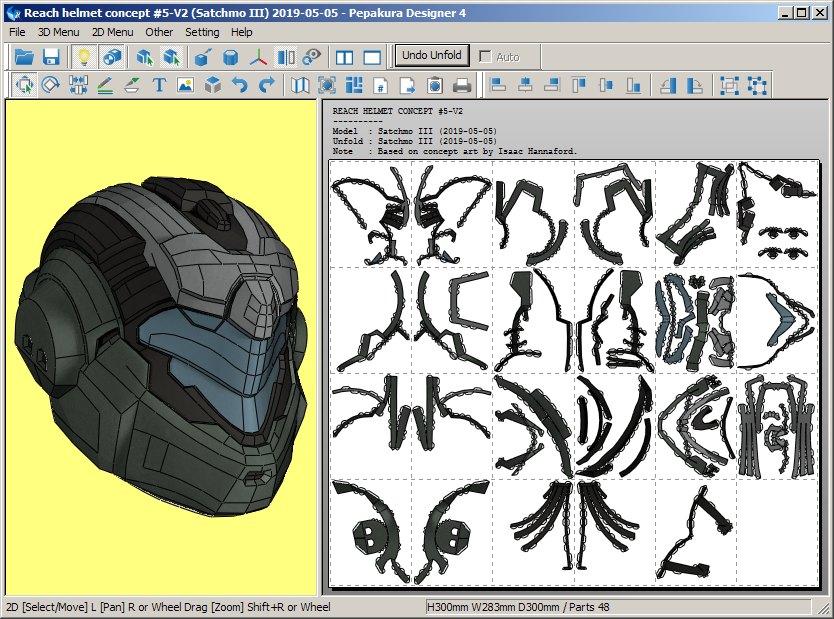This screenshot has height=619, width=834.
Task: Open the 3D Menu
Action: coord(59,32)
